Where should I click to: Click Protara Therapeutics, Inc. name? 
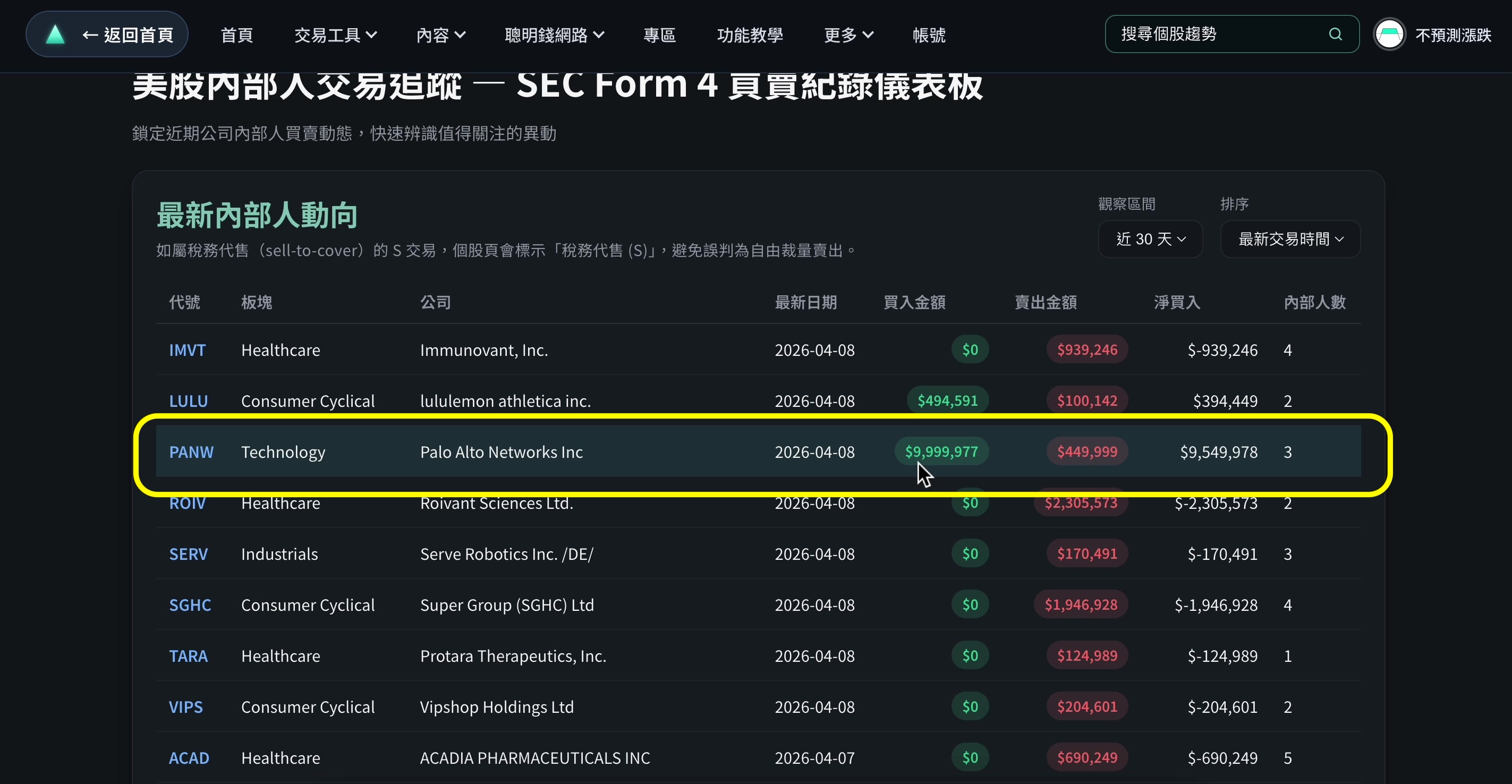click(513, 656)
